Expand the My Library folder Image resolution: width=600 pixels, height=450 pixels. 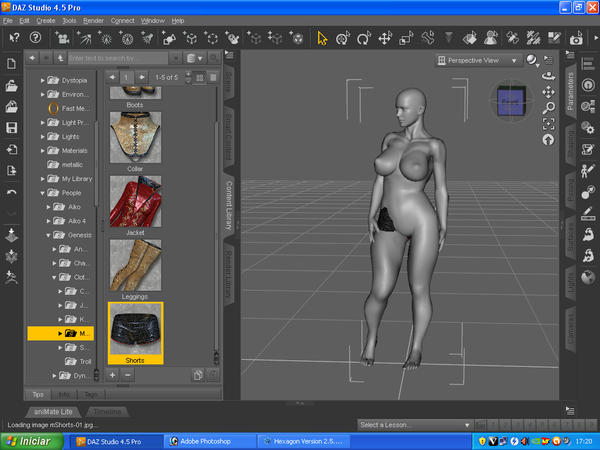pyautogui.click(x=42, y=179)
